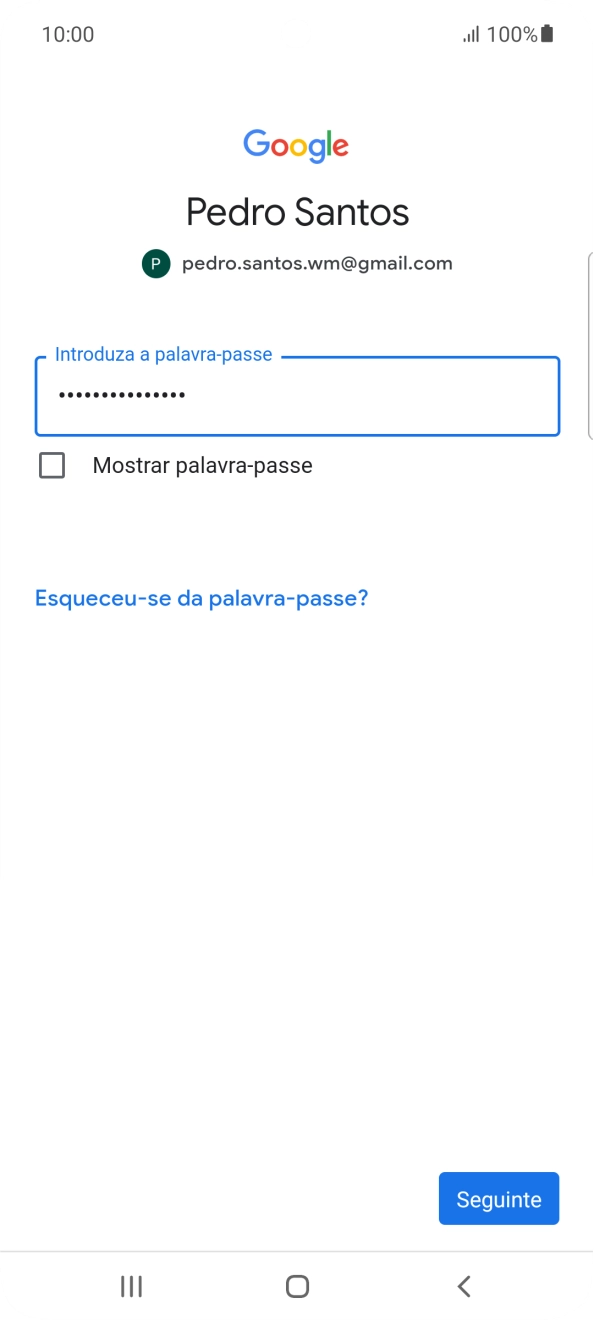Select the Pedro Santos name heading
Viewport: 594px width, 1320px height.
click(x=296, y=211)
